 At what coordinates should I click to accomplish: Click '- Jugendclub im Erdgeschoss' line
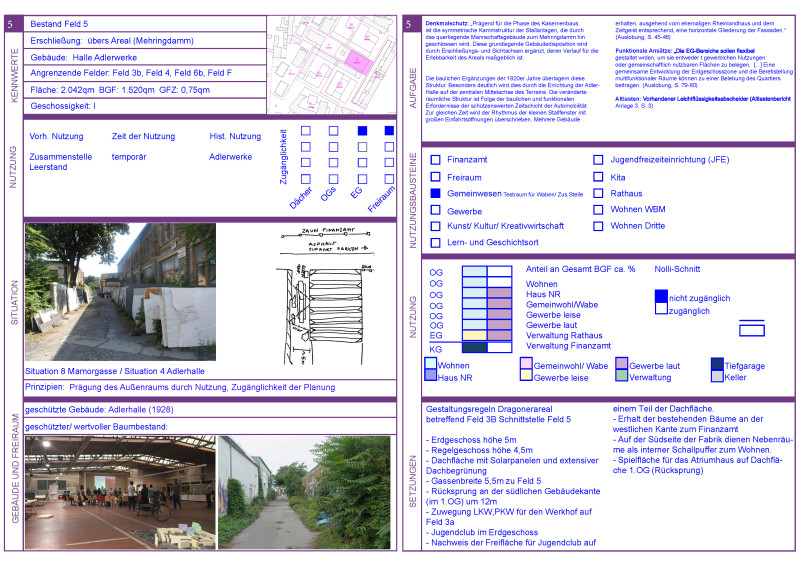click(482, 532)
